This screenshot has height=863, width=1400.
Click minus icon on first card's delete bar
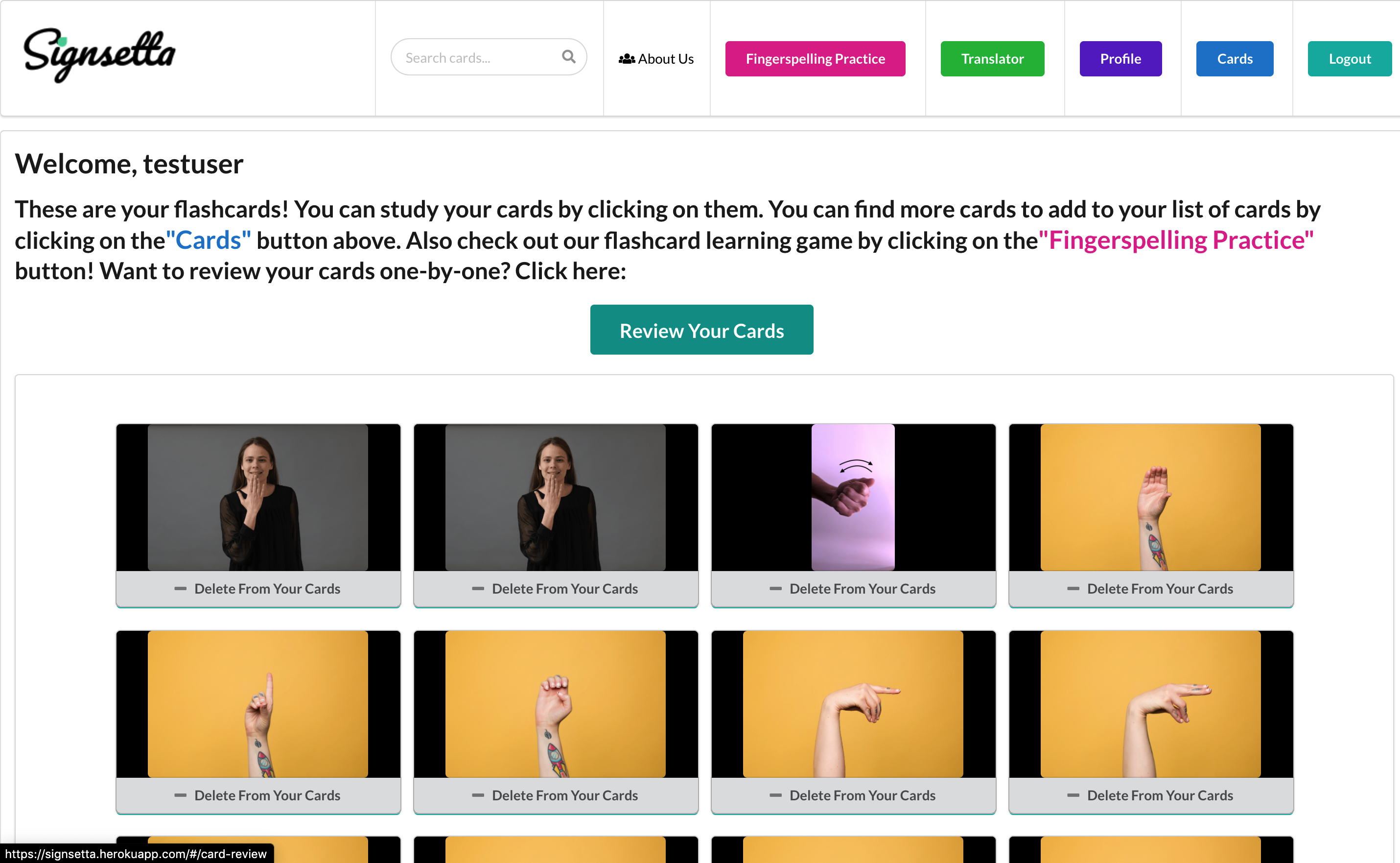point(180,588)
